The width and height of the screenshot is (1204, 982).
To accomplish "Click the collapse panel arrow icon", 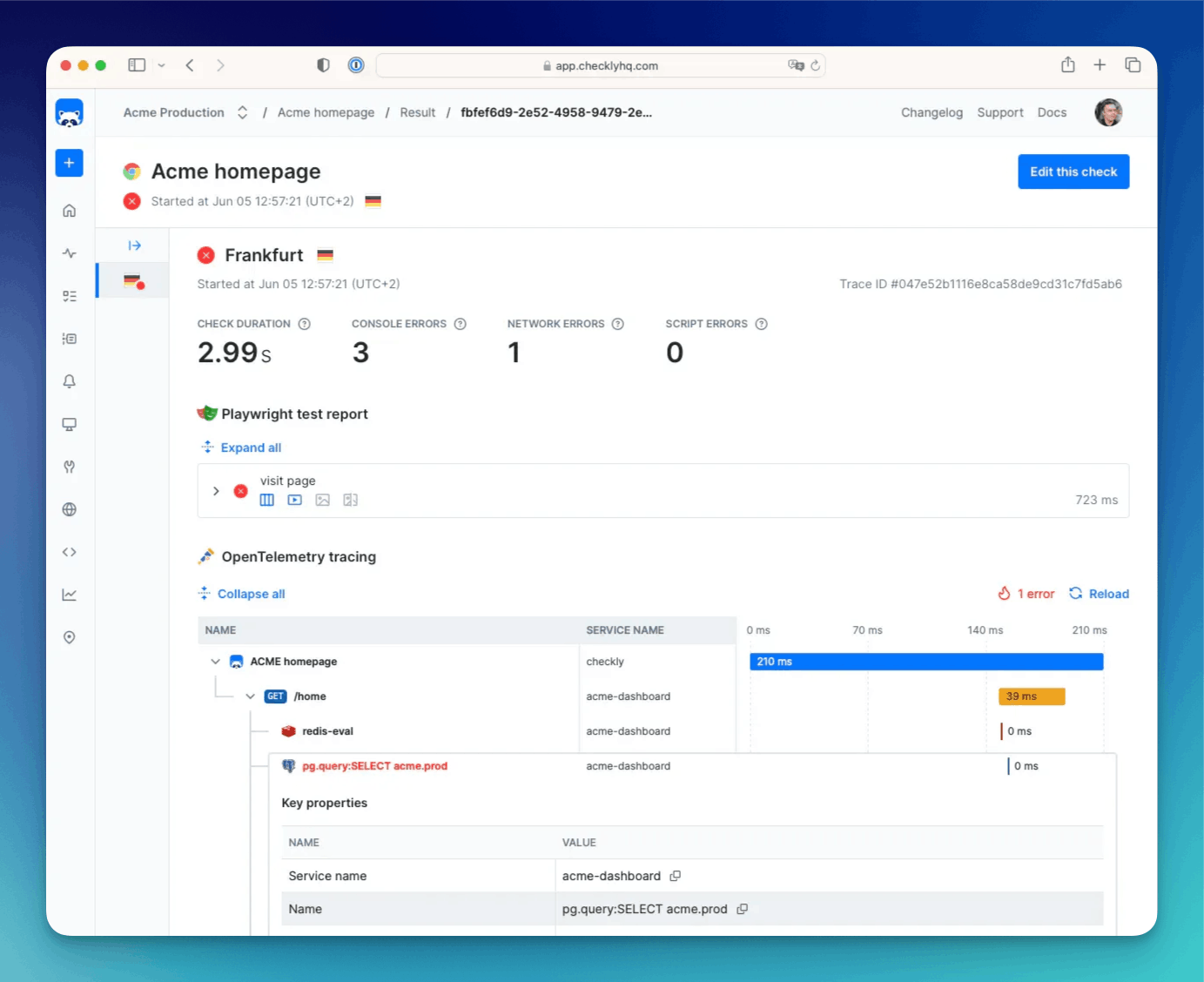I will [134, 245].
